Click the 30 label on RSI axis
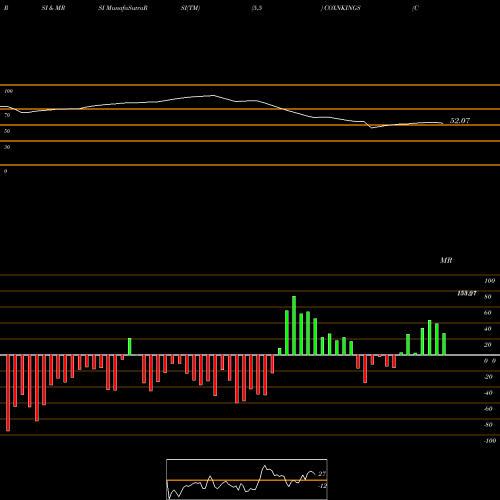500x500 pixels. pyautogui.click(x=7, y=147)
